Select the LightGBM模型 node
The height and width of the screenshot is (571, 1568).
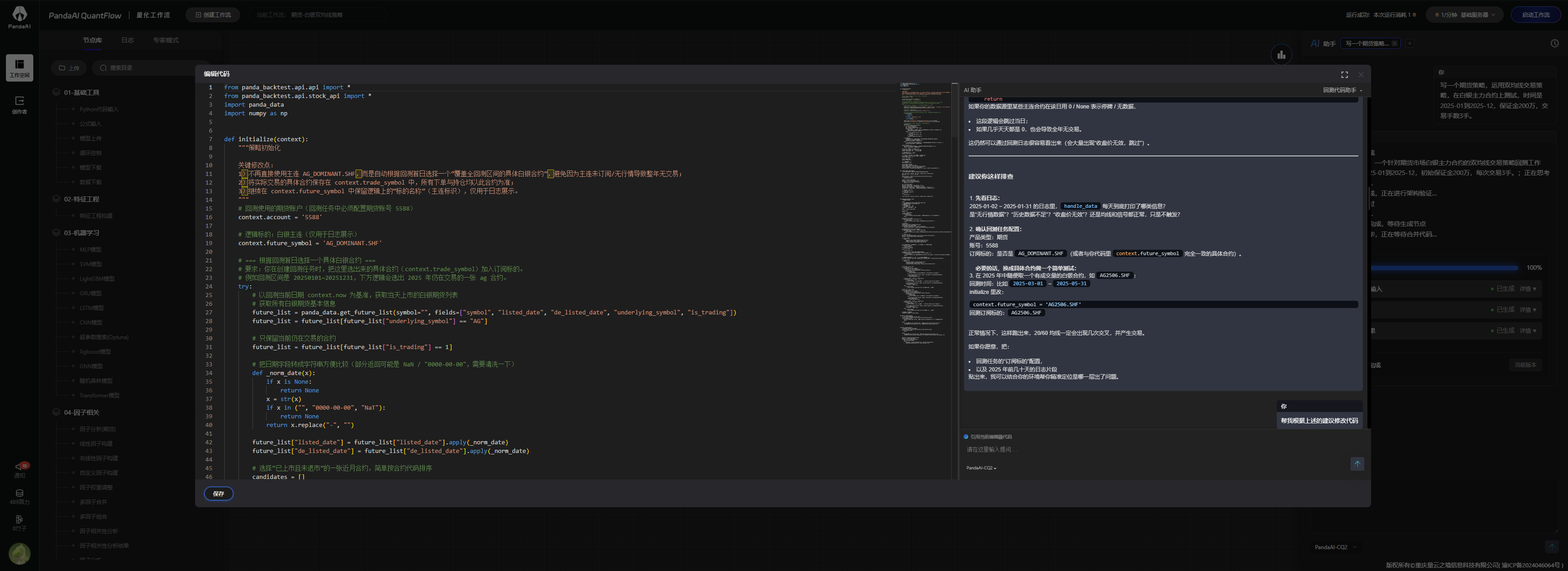pos(97,279)
